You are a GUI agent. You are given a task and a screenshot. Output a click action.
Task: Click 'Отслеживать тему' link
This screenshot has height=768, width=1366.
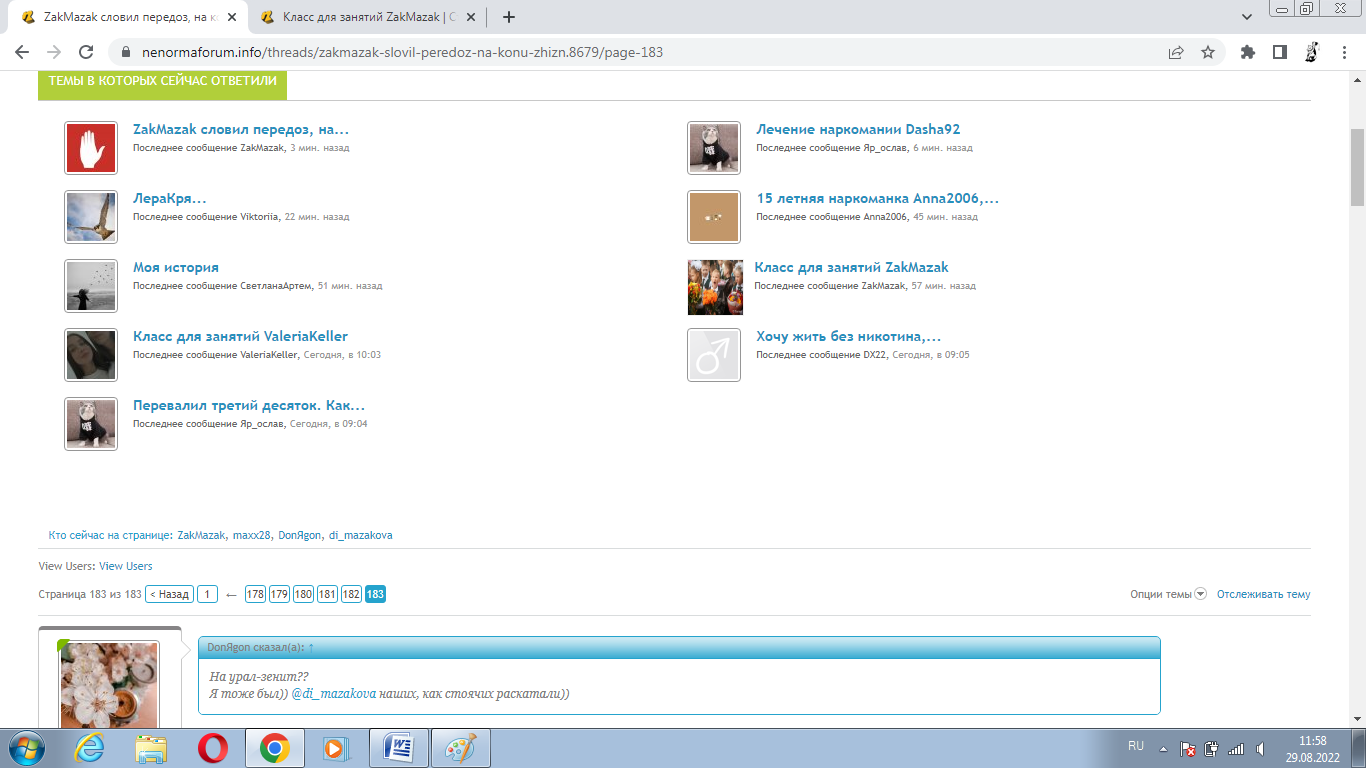tap(1263, 594)
